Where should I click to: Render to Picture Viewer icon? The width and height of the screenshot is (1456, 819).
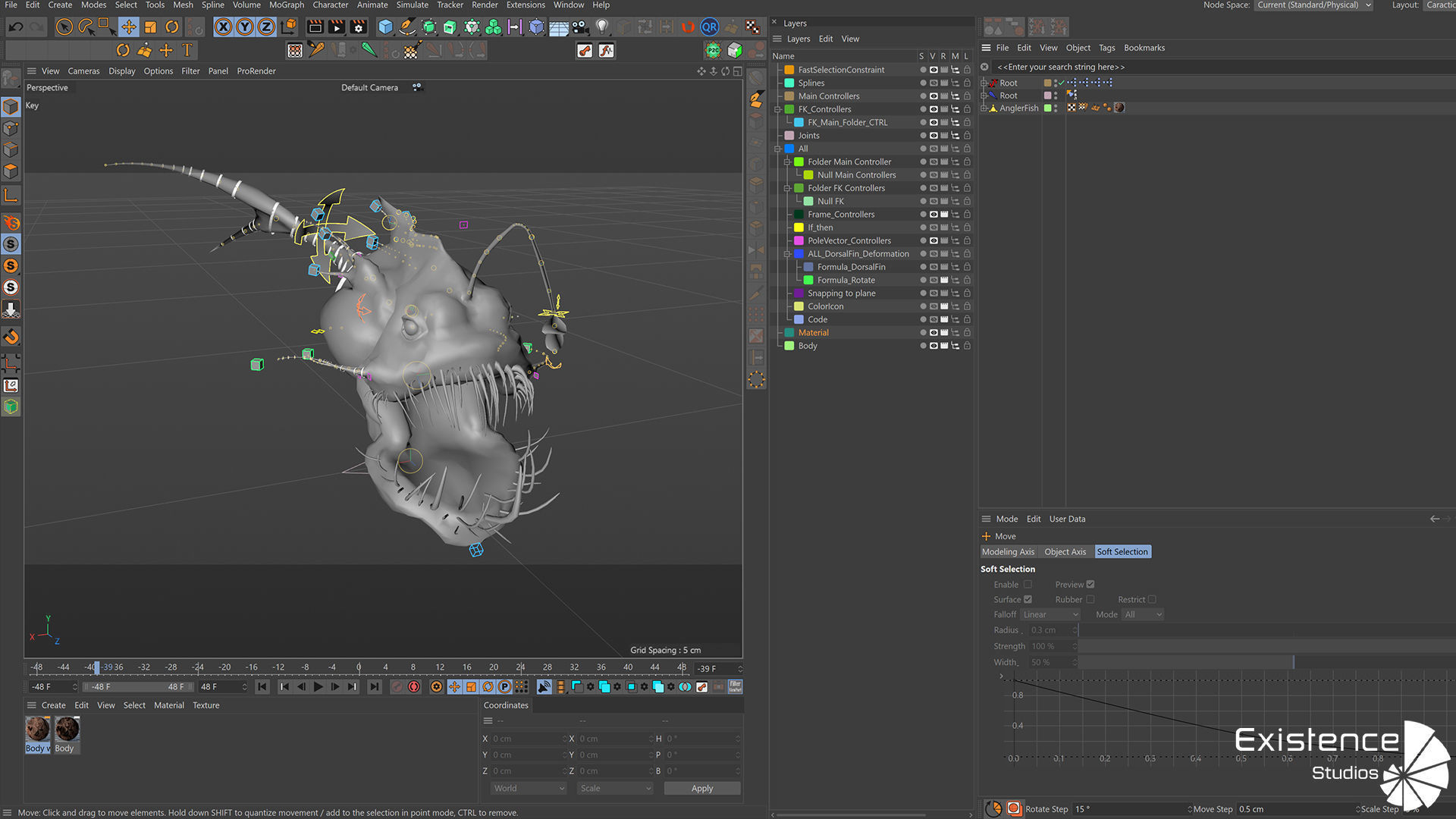pos(337,28)
